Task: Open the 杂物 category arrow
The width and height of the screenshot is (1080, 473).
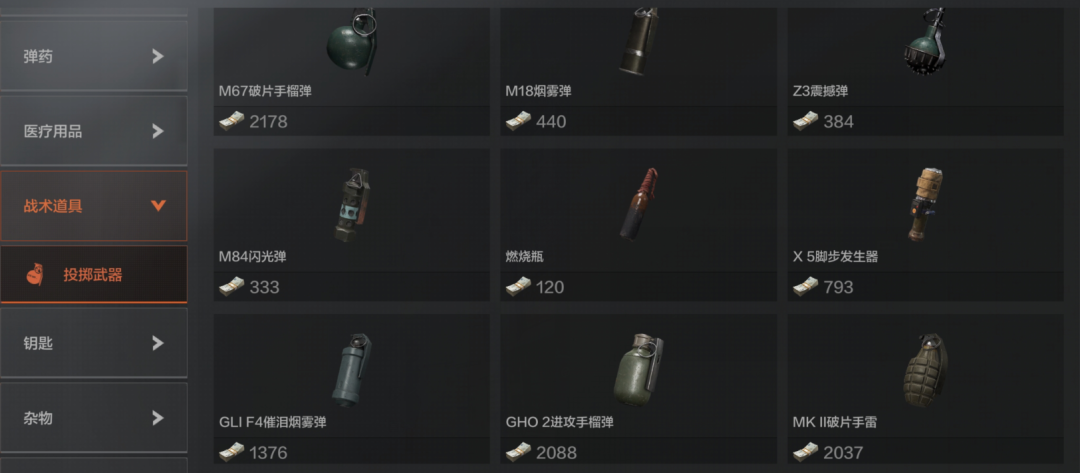Action: (158, 417)
